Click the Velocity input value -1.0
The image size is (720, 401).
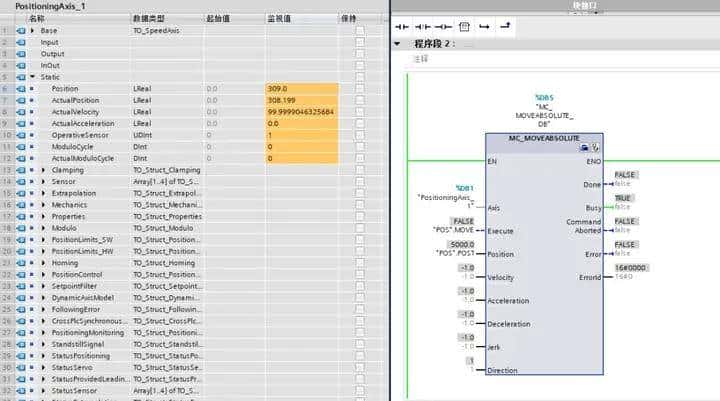click(x=467, y=268)
